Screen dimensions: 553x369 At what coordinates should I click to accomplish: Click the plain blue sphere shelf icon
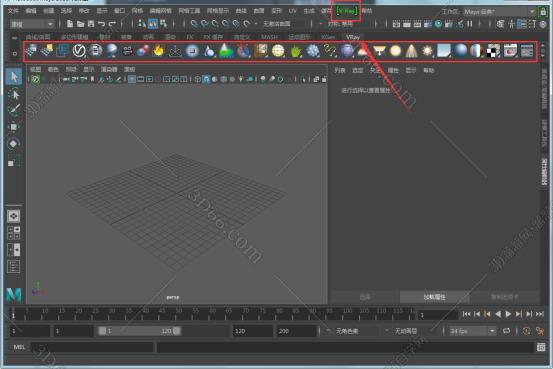461,51
